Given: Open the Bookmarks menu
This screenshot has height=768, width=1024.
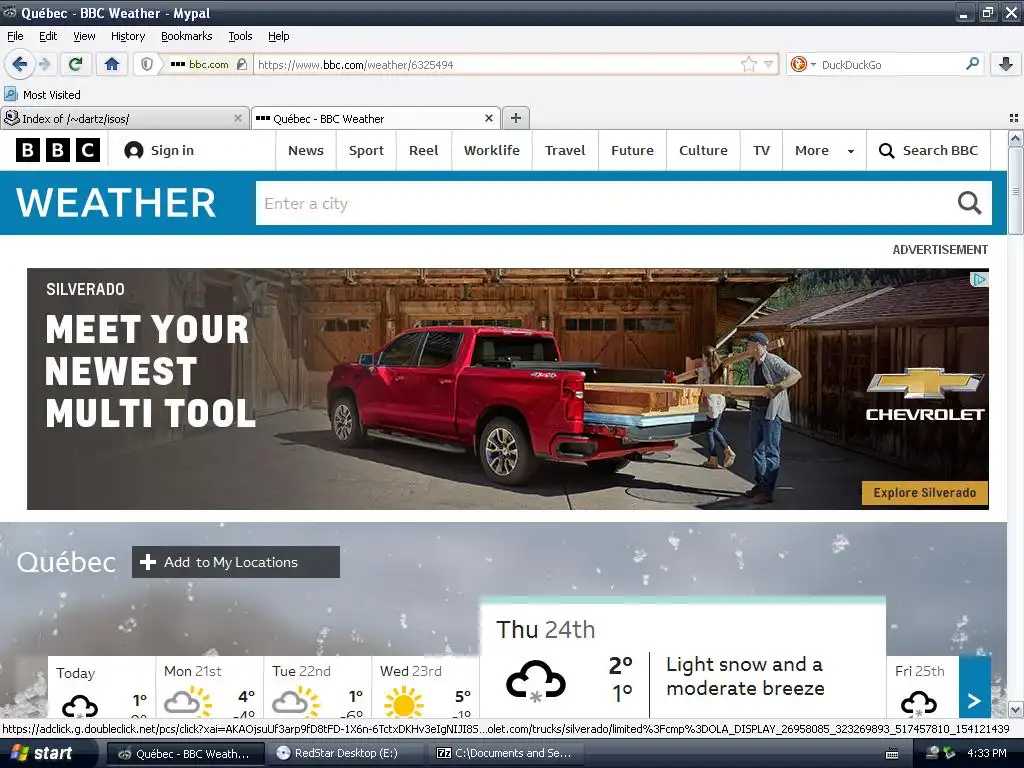Looking at the screenshot, I should 186,36.
